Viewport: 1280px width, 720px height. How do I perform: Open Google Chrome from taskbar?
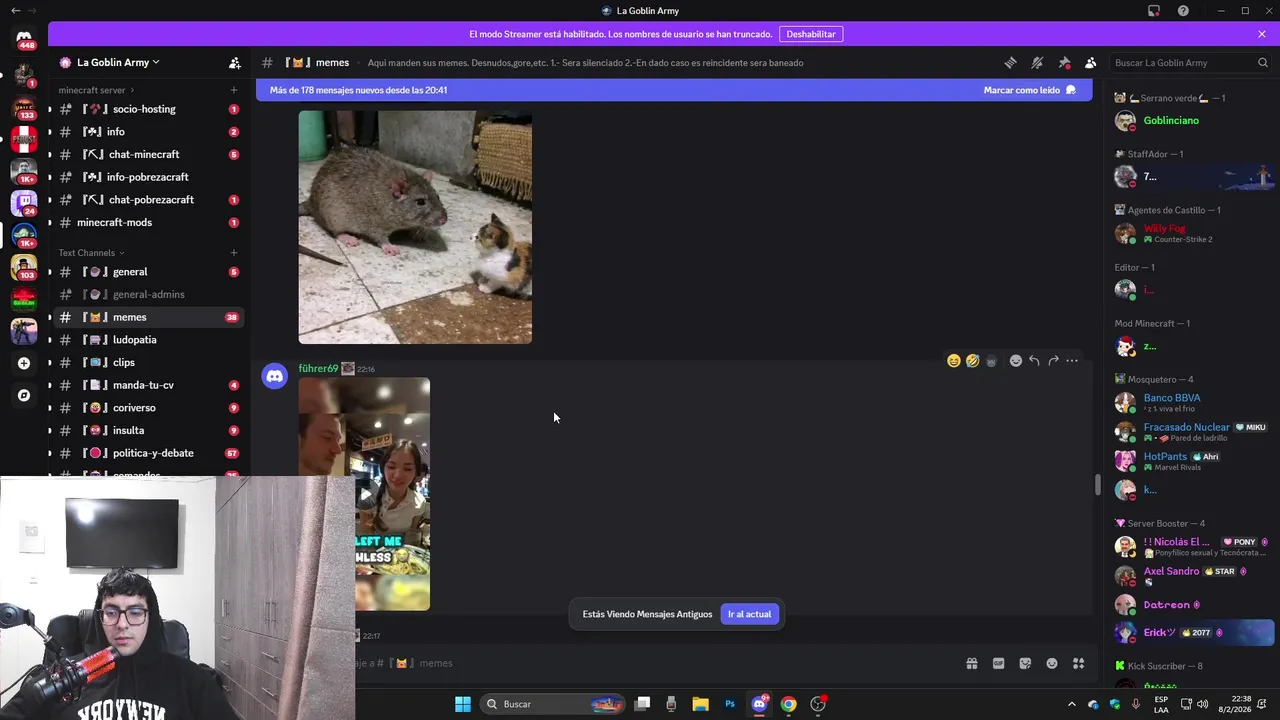[789, 704]
